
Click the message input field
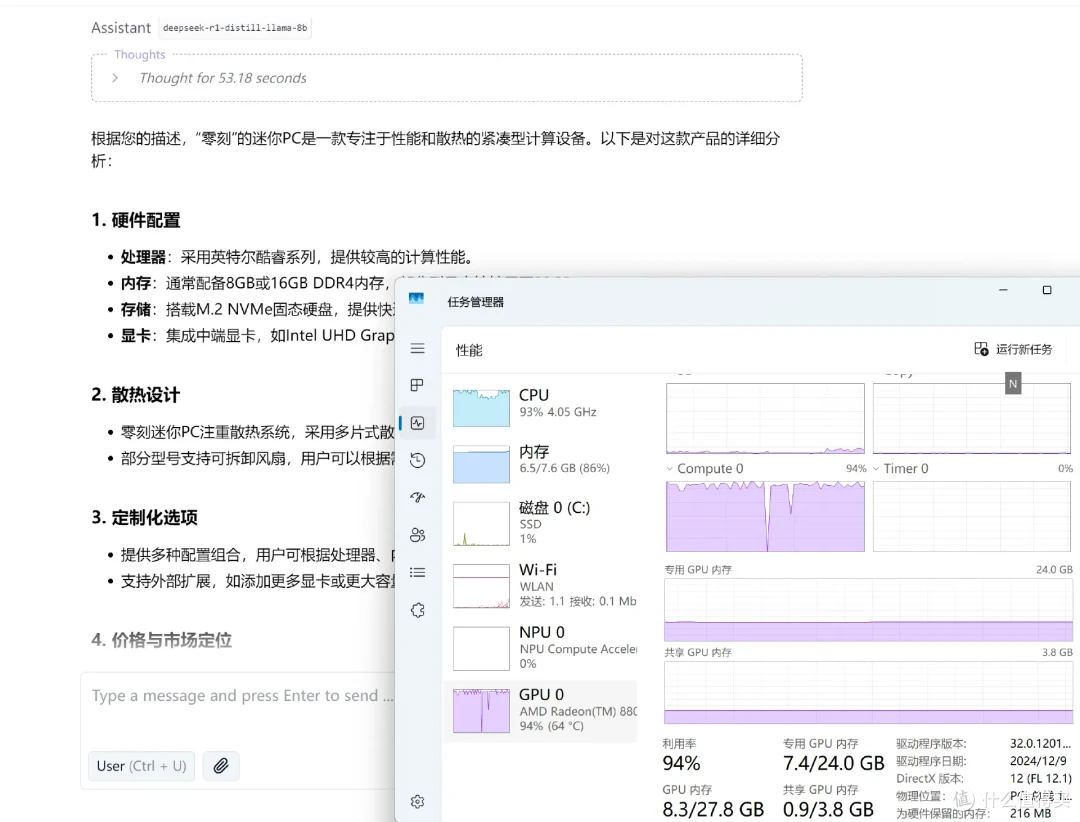coord(242,695)
